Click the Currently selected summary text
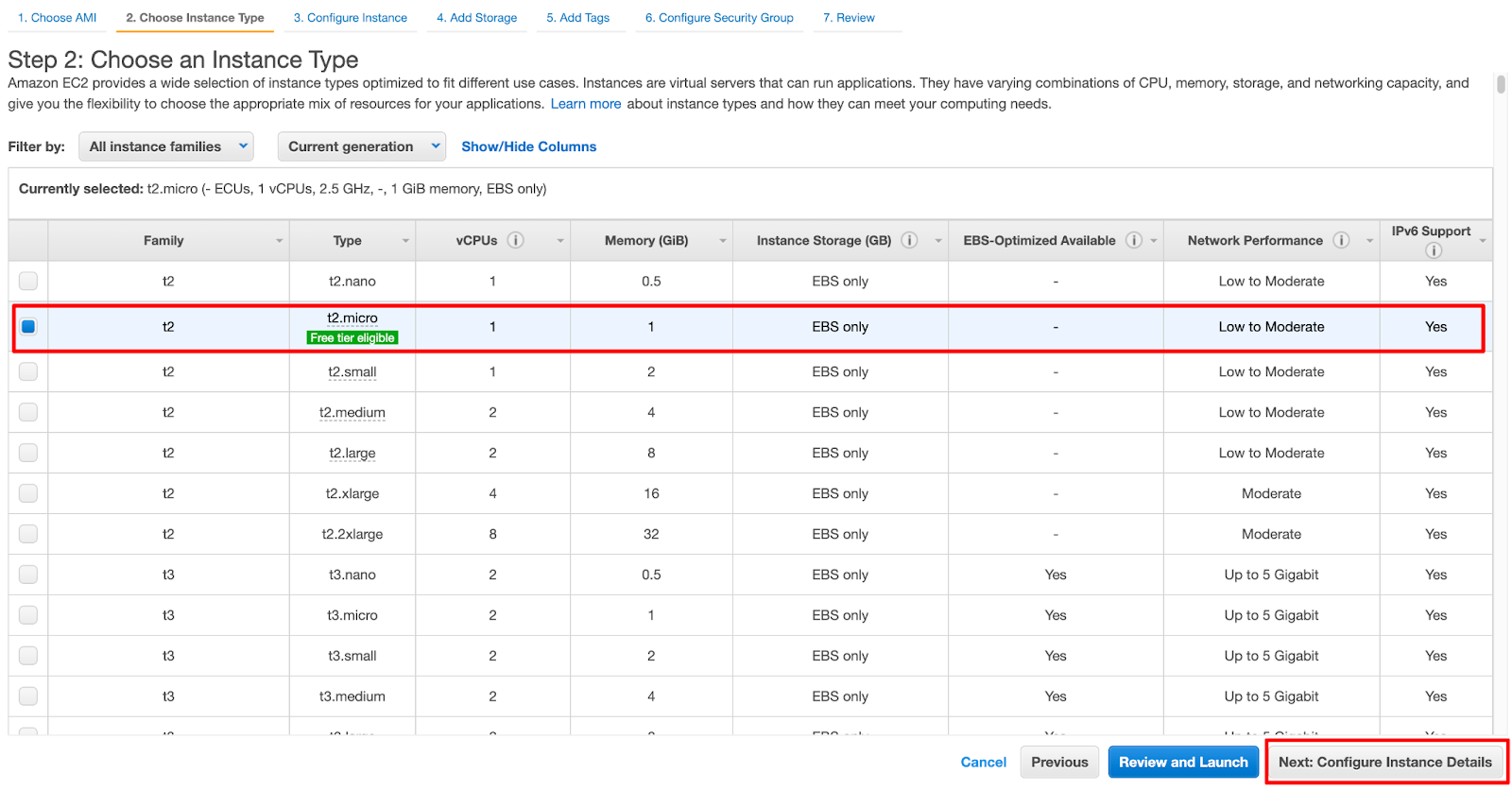The image size is (1512, 790). pos(283,188)
